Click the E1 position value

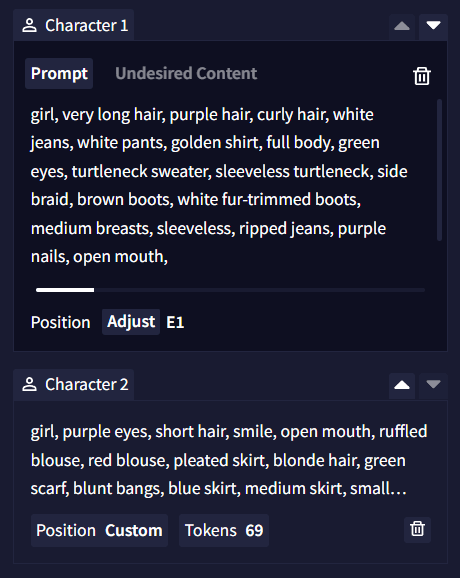pos(175,322)
